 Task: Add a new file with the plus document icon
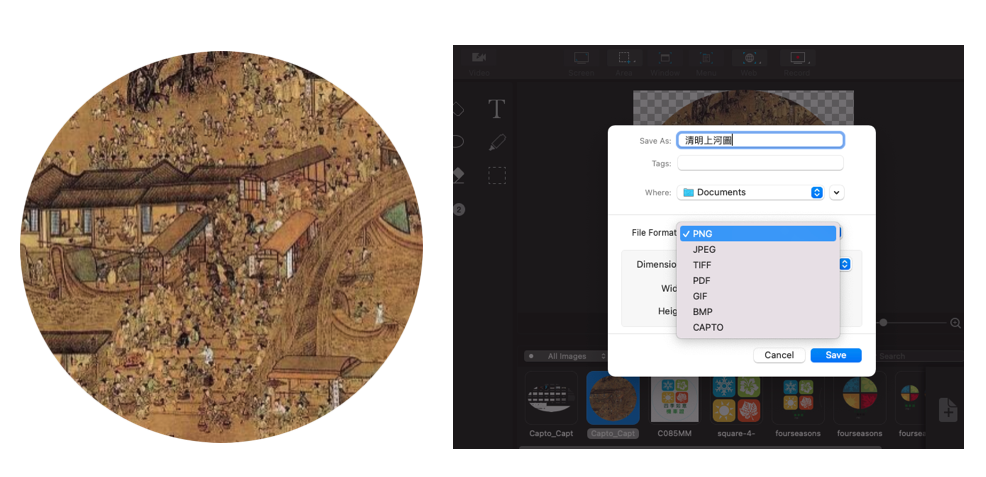pyautogui.click(x=948, y=410)
